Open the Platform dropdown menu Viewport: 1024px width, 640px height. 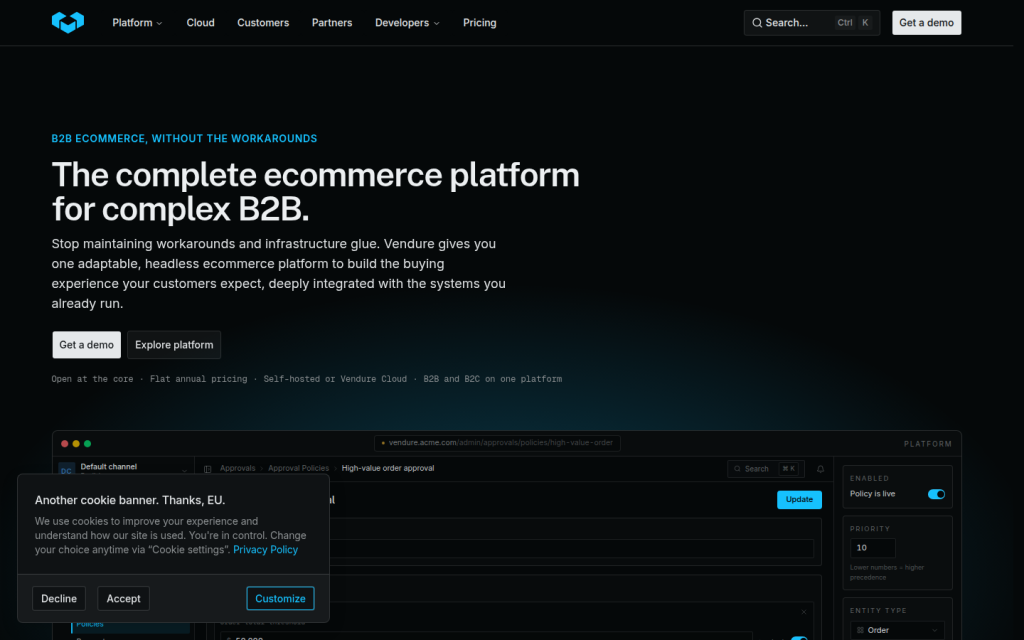[x=137, y=23]
